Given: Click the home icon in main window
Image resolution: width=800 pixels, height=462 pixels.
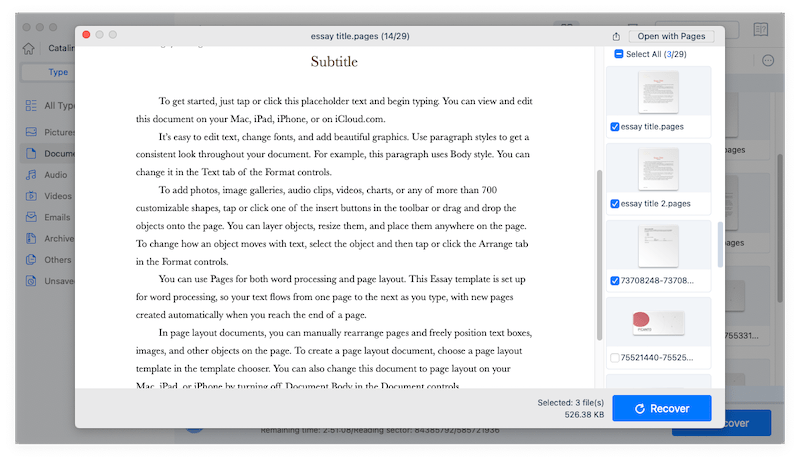Looking at the screenshot, I should (x=29, y=48).
